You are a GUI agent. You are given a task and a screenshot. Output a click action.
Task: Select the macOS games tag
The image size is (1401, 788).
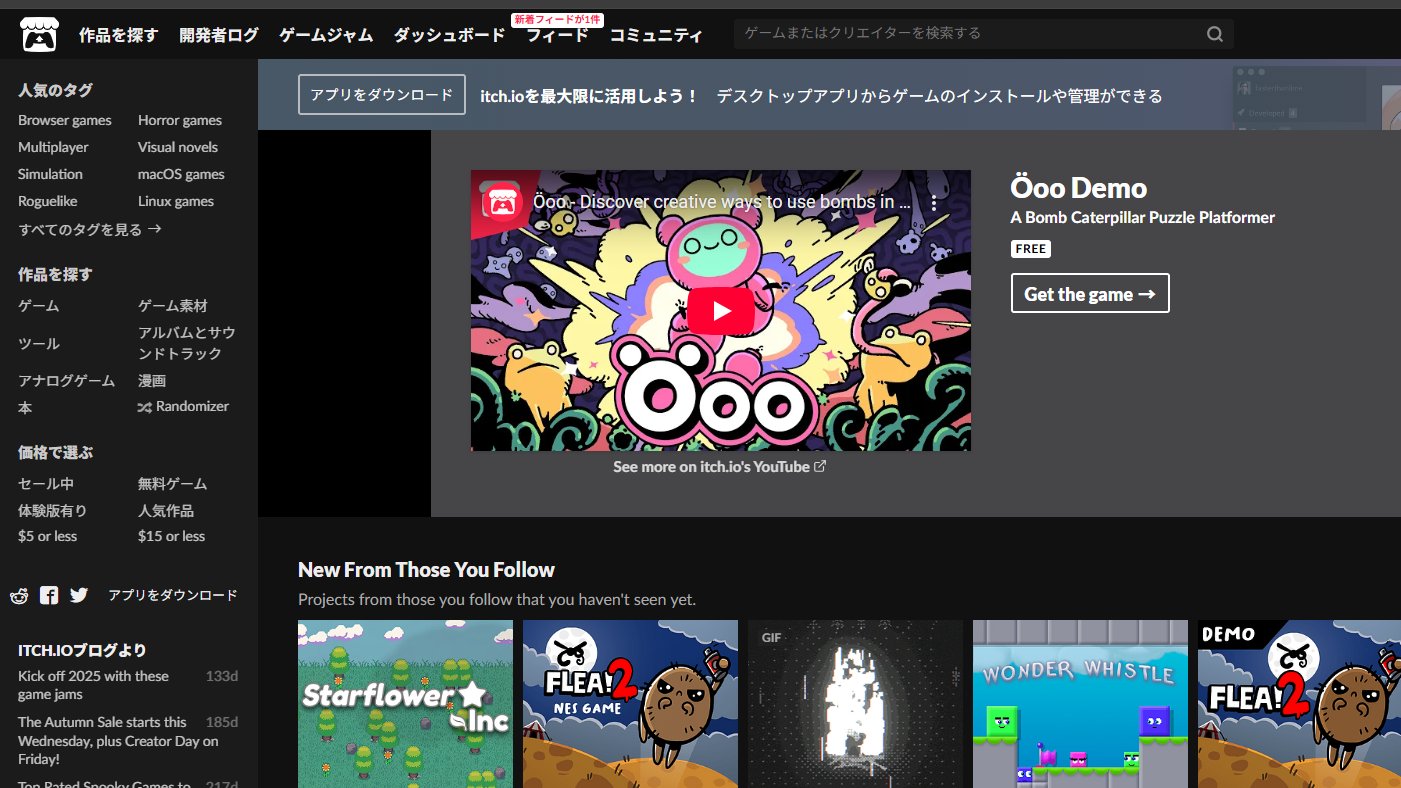(181, 174)
